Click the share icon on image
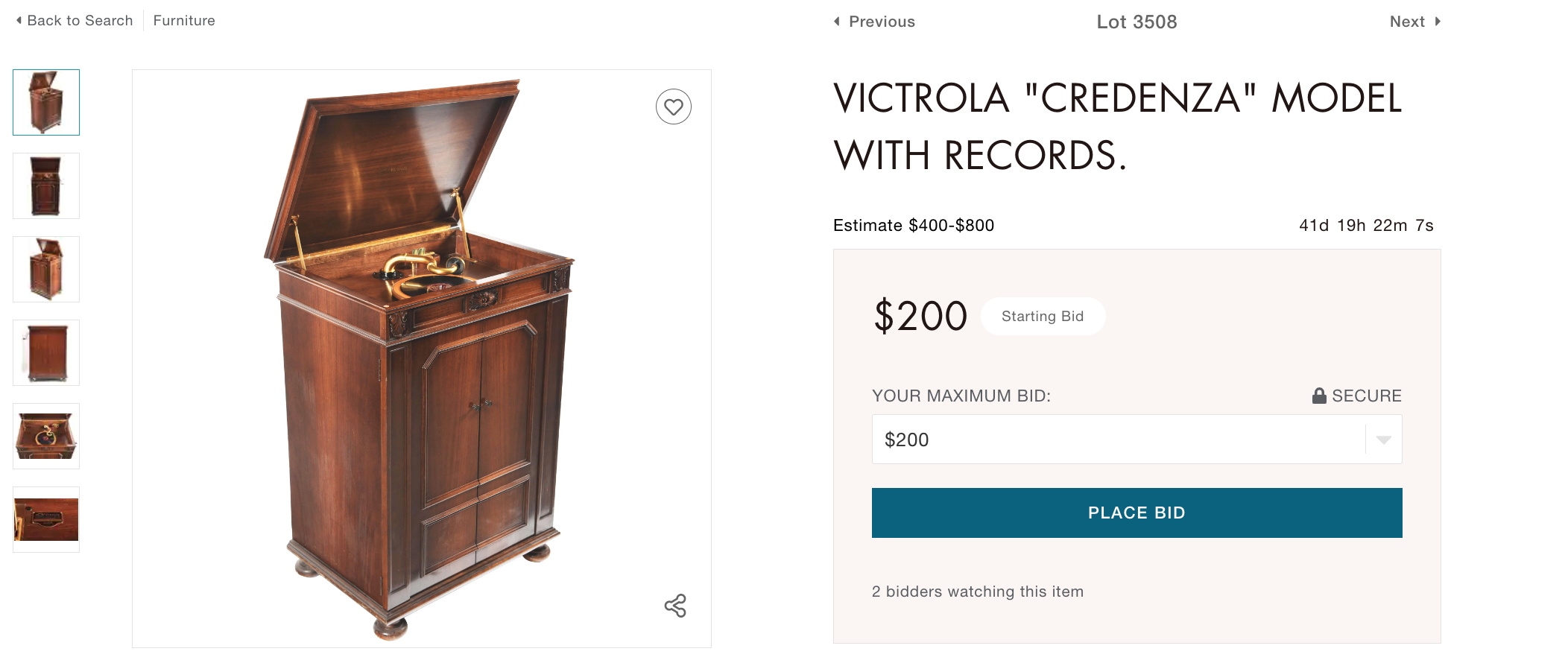Image resolution: width=1568 pixels, height=666 pixels. tap(675, 606)
